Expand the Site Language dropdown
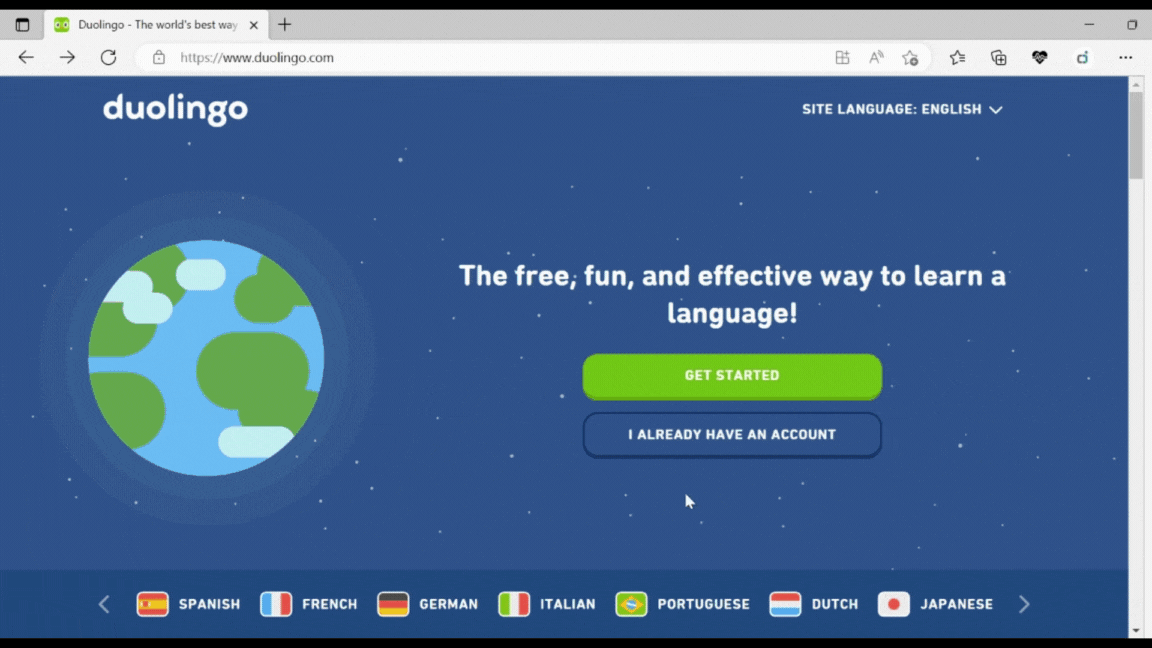 pos(901,109)
